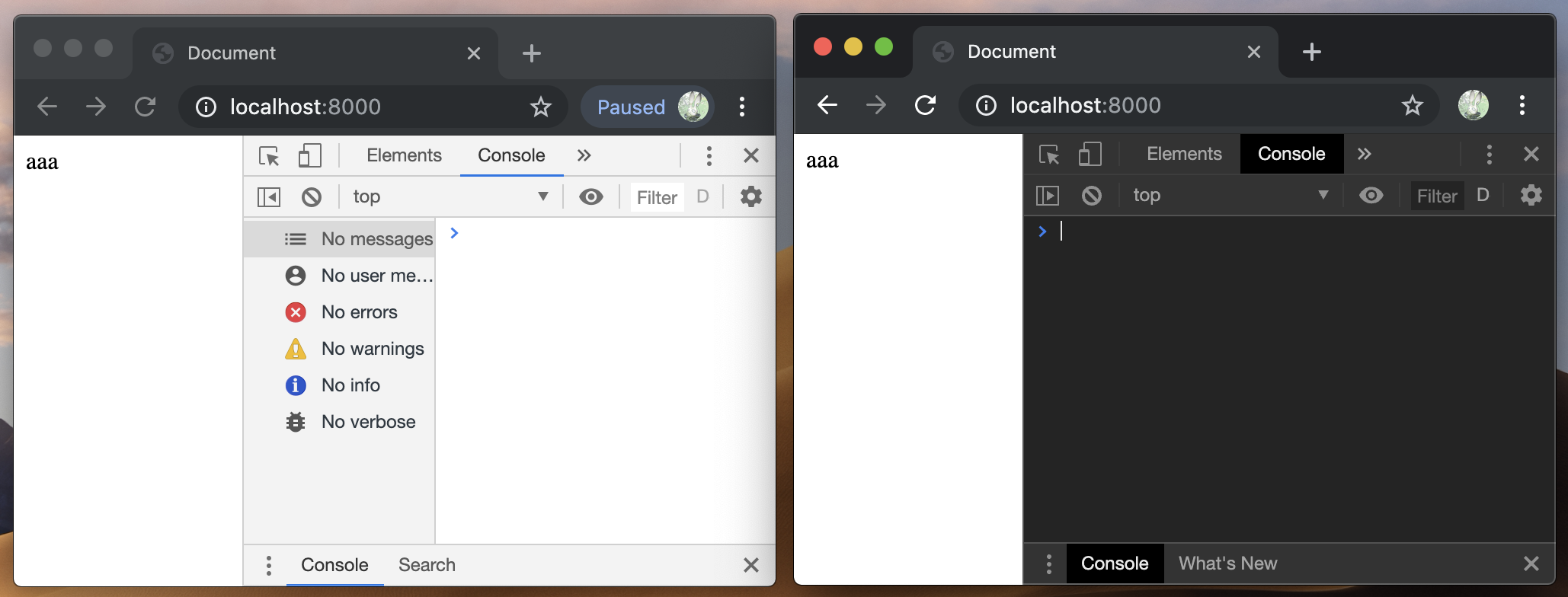Select drawer Console tab in left window
This screenshot has height=597, width=1568.
click(x=334, y=565)
